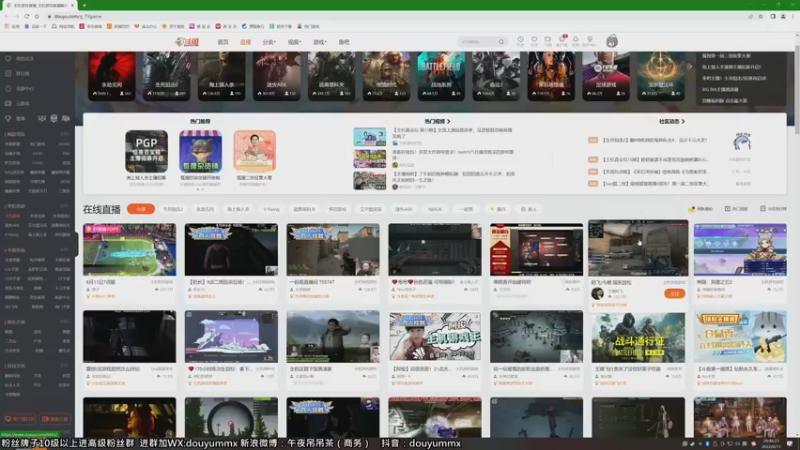Click the Douyu logo in the header

click(x=187, y=42)
